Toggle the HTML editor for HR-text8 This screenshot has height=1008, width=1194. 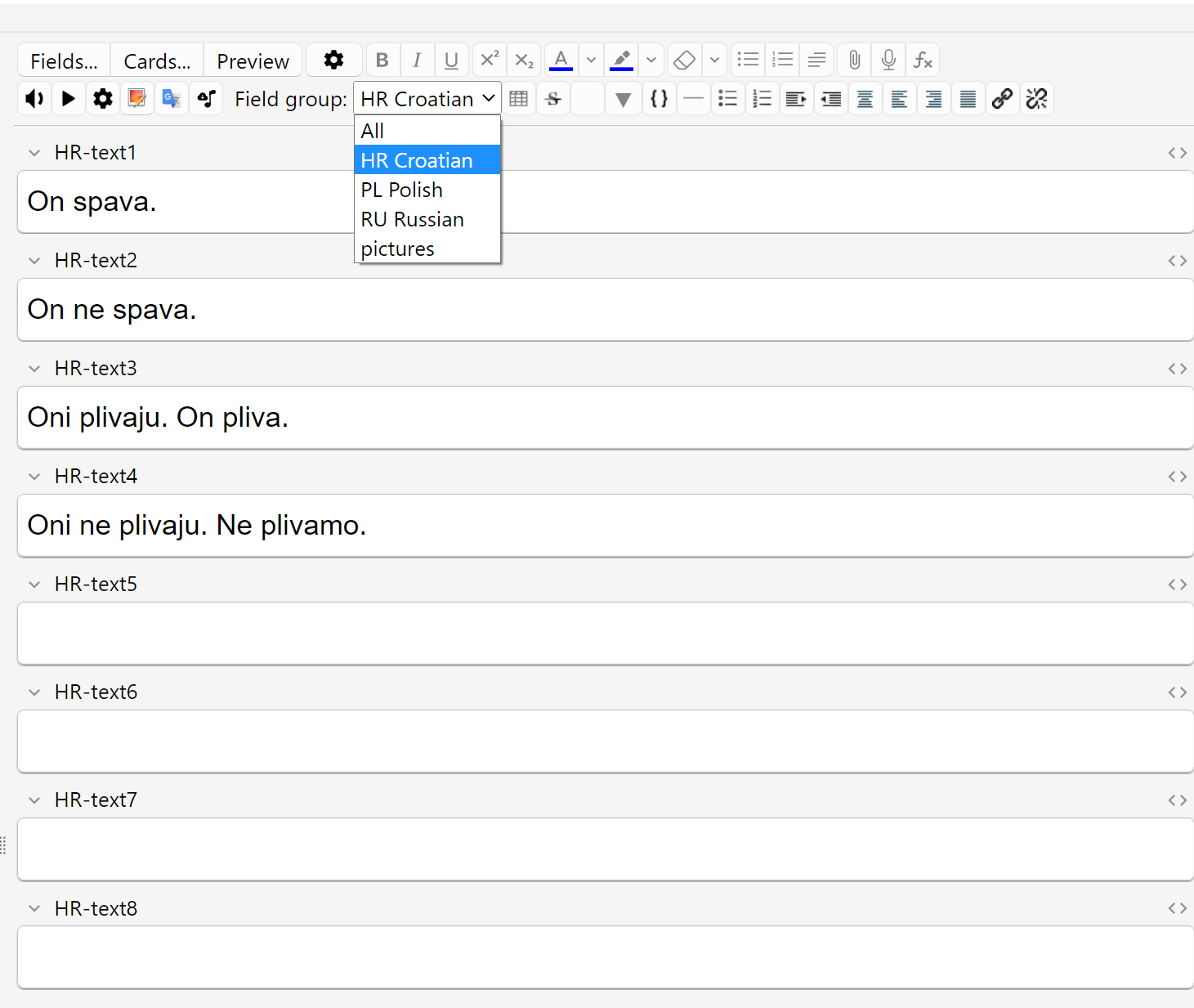tap(1177, 907)
